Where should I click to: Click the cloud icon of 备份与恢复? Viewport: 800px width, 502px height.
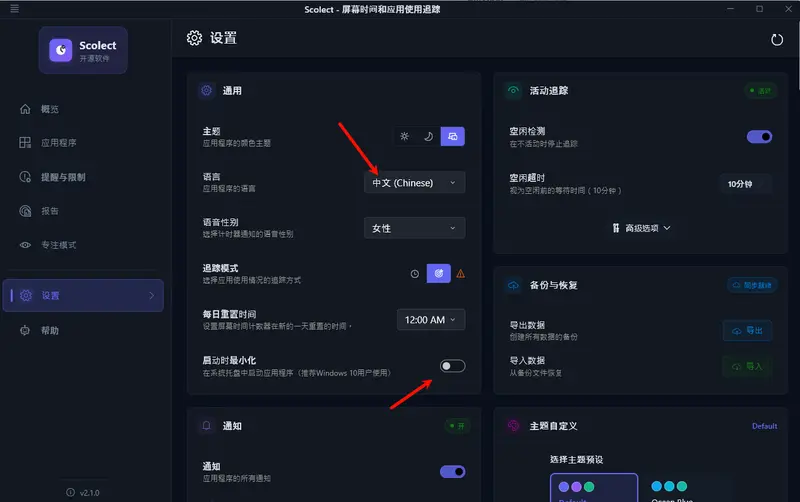tap(513, 285)
